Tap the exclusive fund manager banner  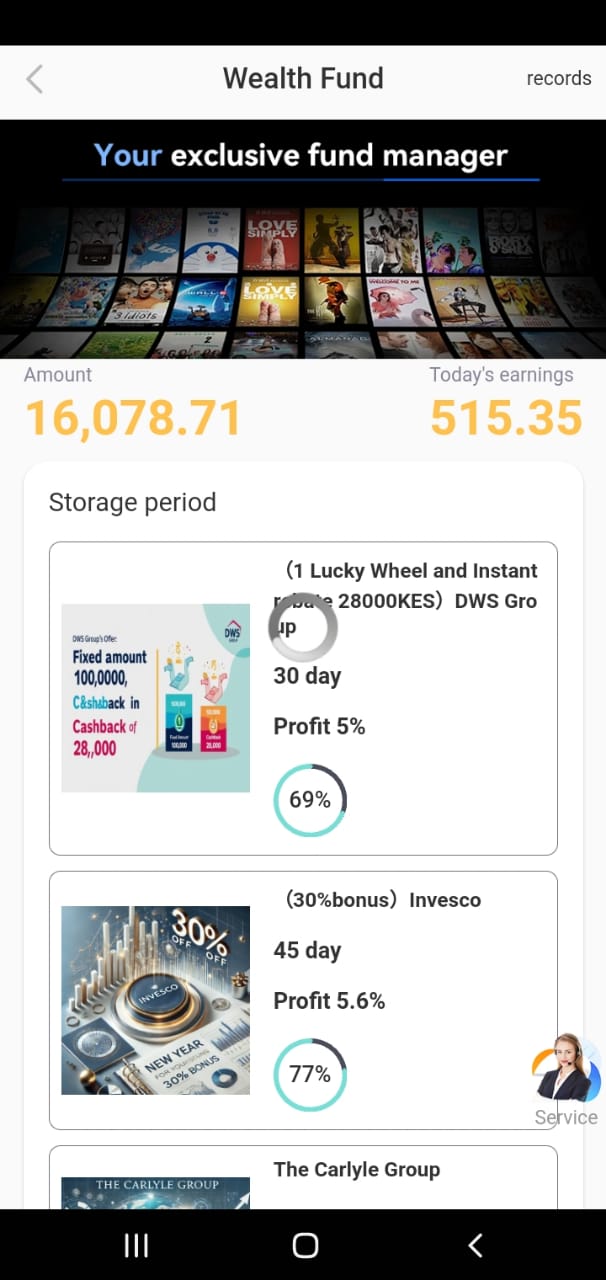302,240
